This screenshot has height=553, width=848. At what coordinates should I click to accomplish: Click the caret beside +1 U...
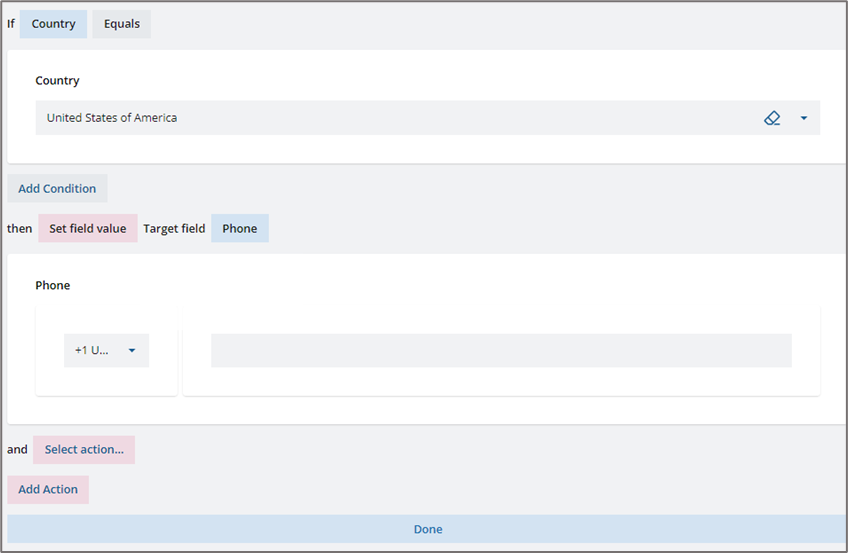tap(131, 350)
